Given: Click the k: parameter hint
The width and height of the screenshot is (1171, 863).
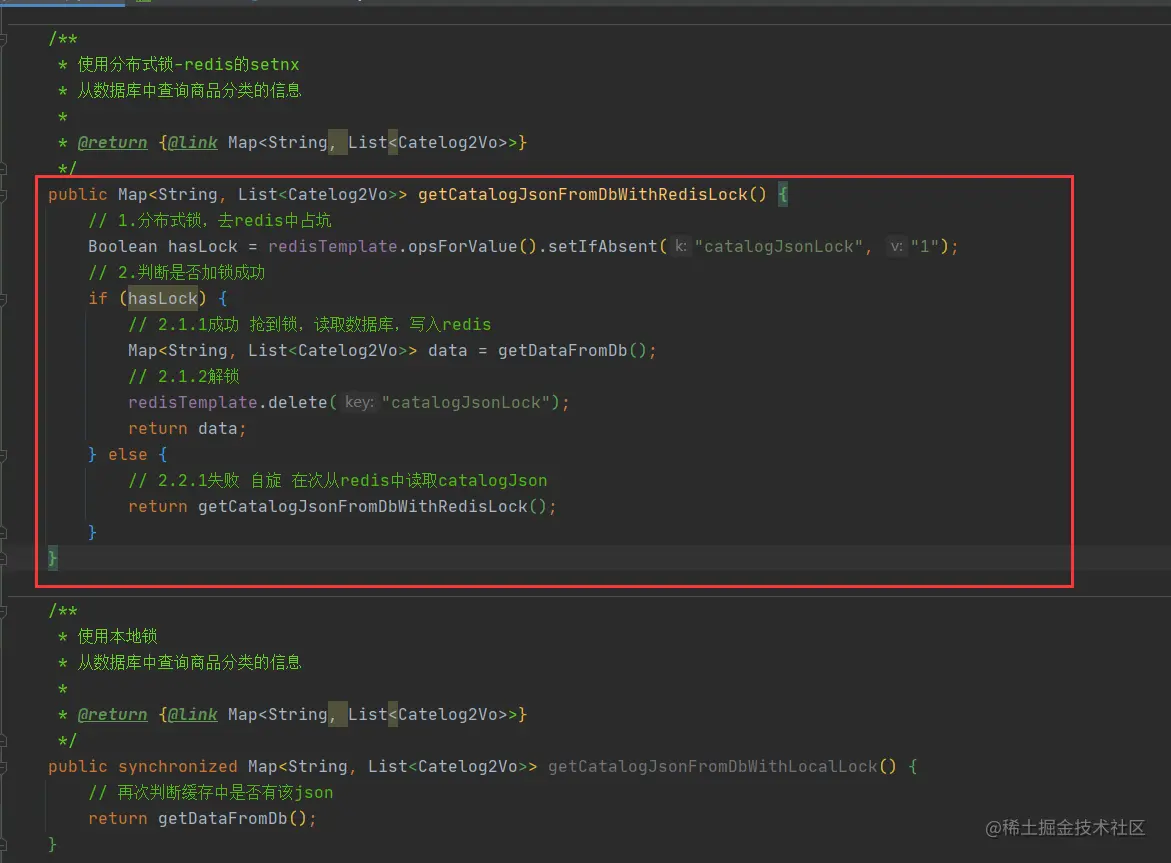Looking at the screenshot, I should [680, 246].
